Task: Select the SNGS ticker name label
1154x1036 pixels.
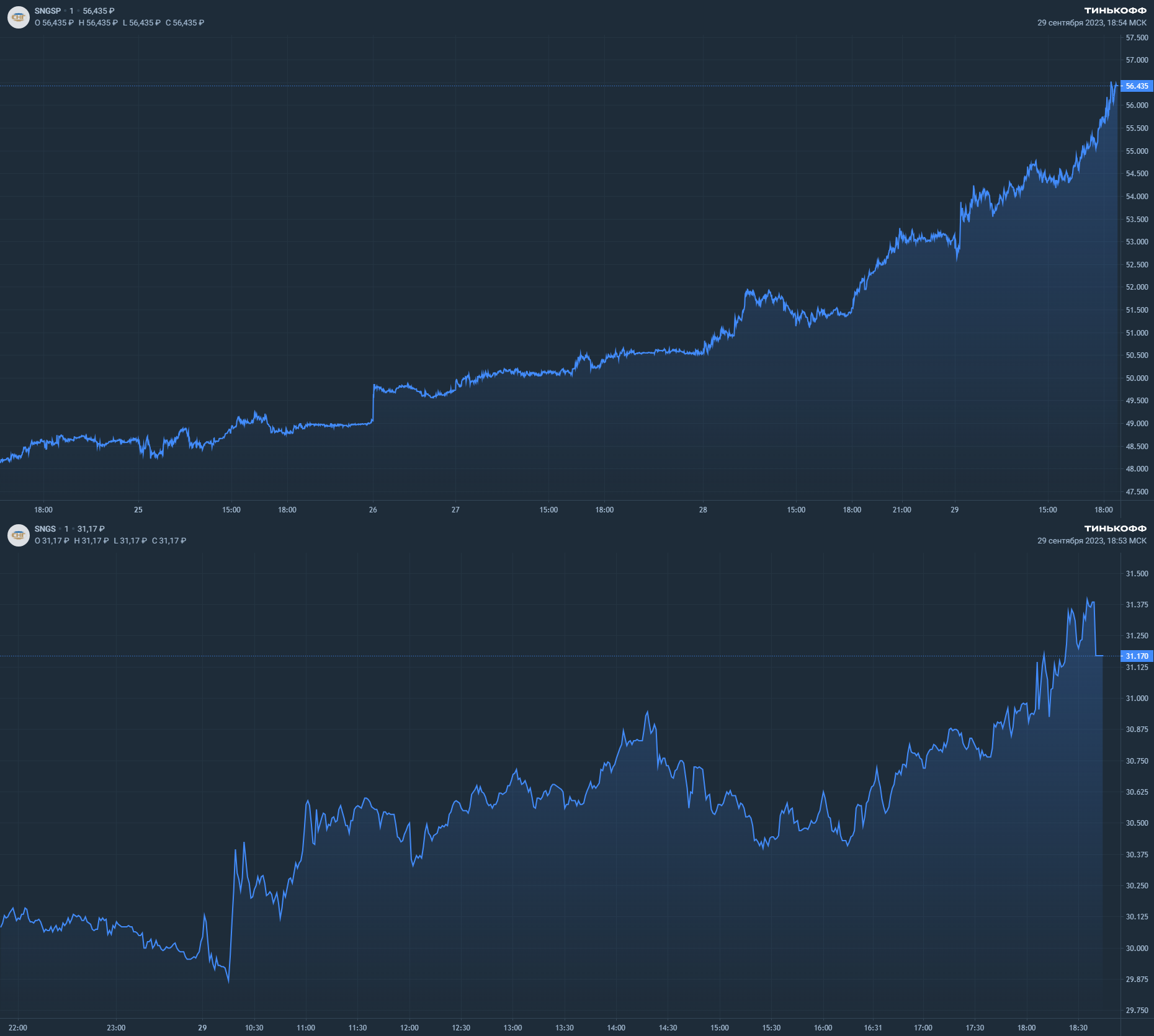Action: [x=45, y=529]
